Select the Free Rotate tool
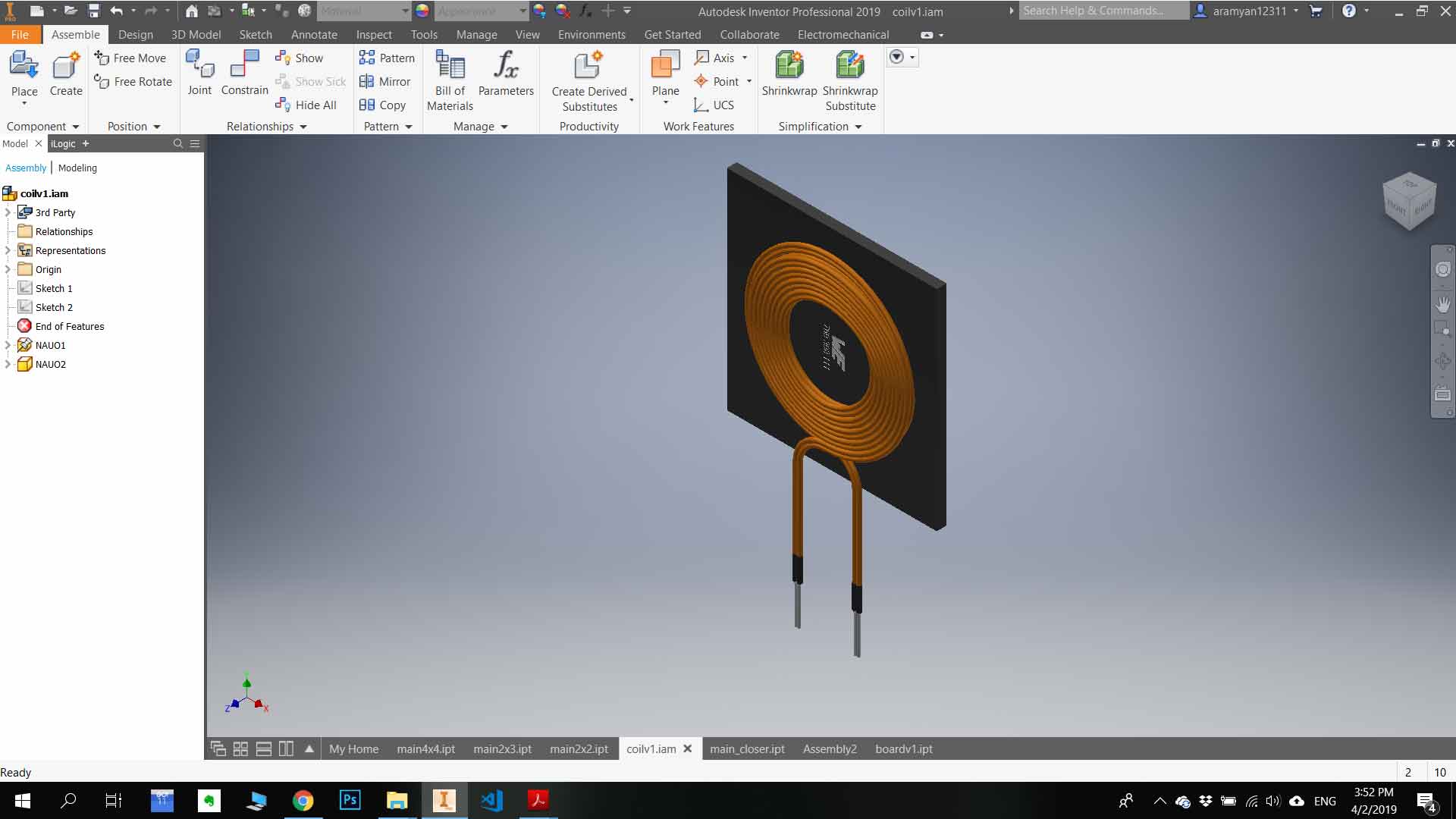1456x819 pixels. tap(133, 81)
